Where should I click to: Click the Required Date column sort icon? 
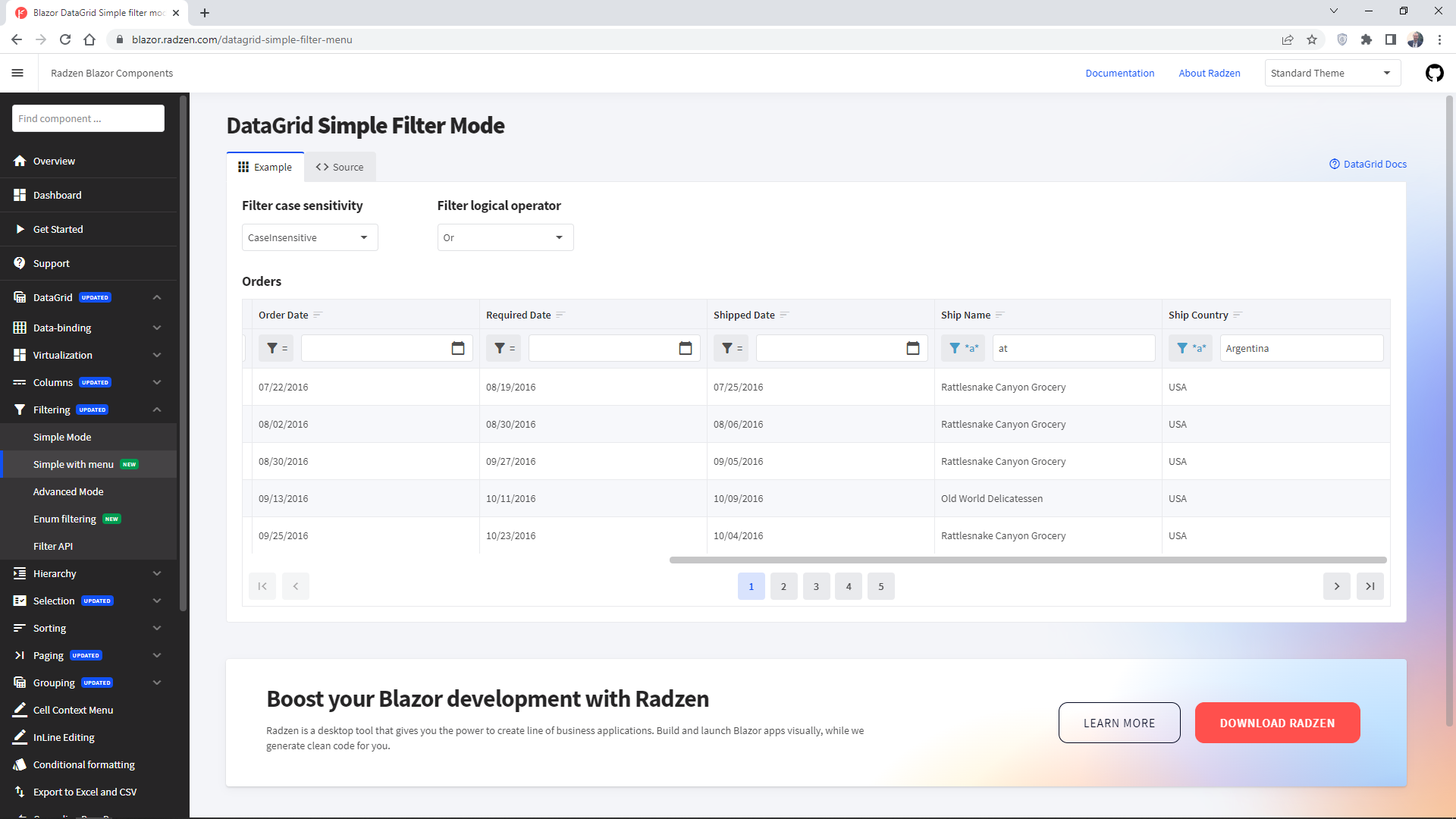pyautogui.click(x=560, y=315)
